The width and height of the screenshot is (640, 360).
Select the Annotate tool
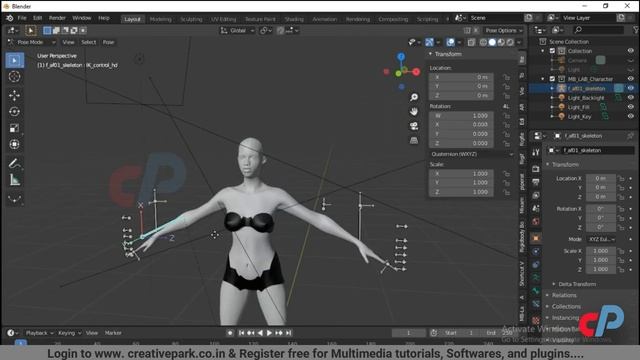[x=15, y=163]
